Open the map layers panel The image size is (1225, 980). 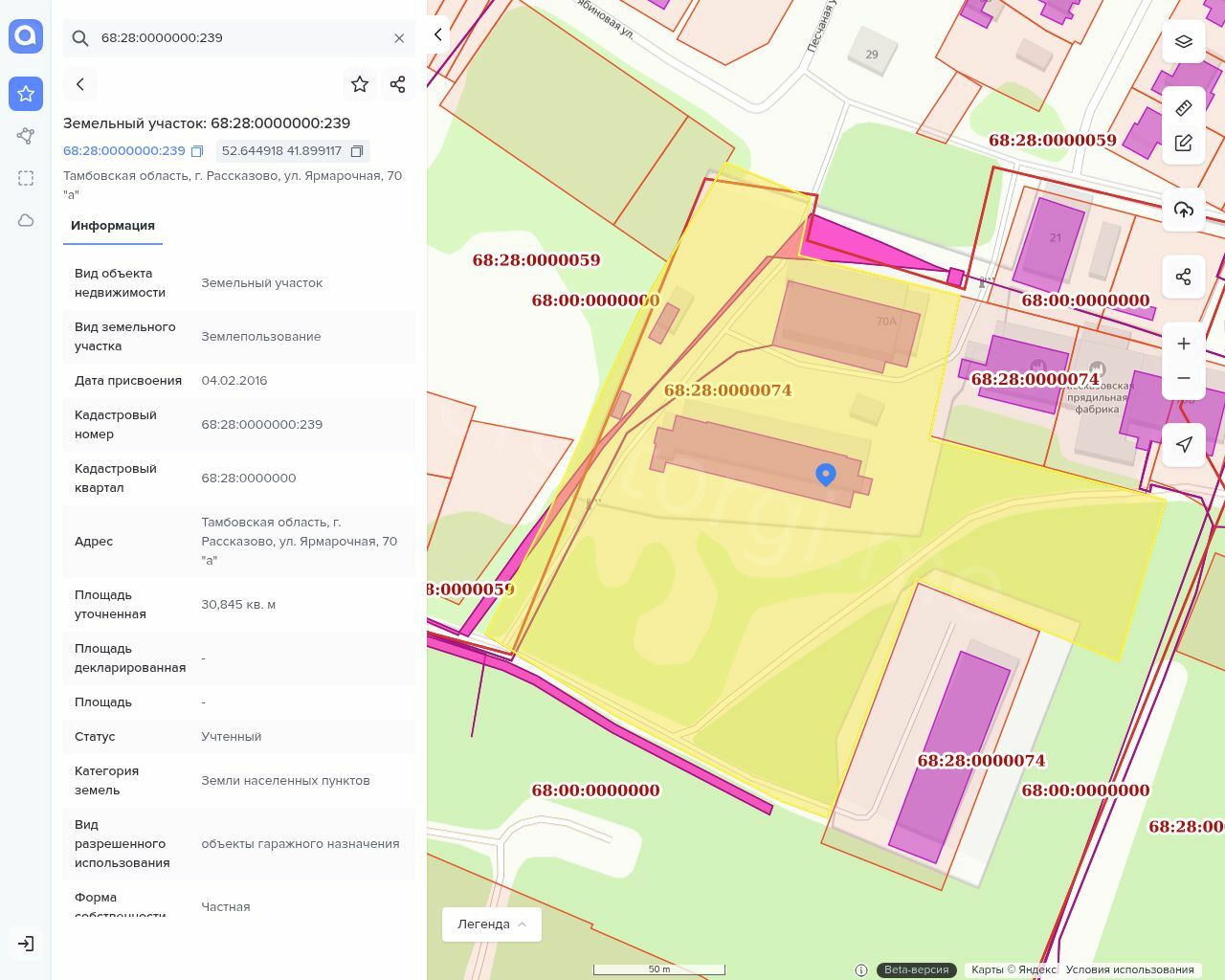1184,42
